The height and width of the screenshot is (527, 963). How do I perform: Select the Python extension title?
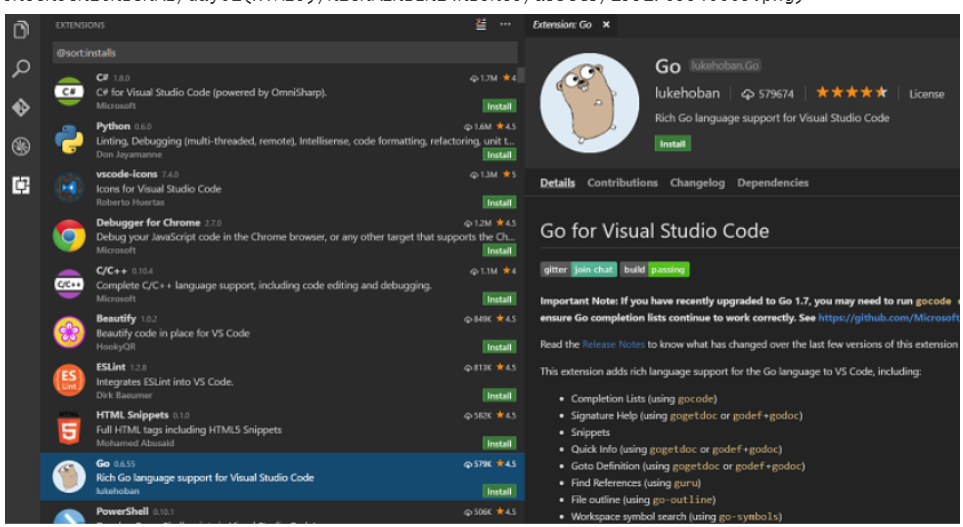tap(113, 126)
